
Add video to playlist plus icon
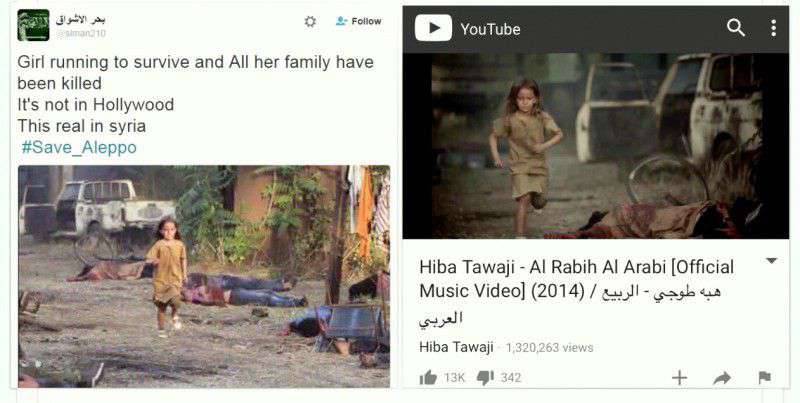point(679,377)
